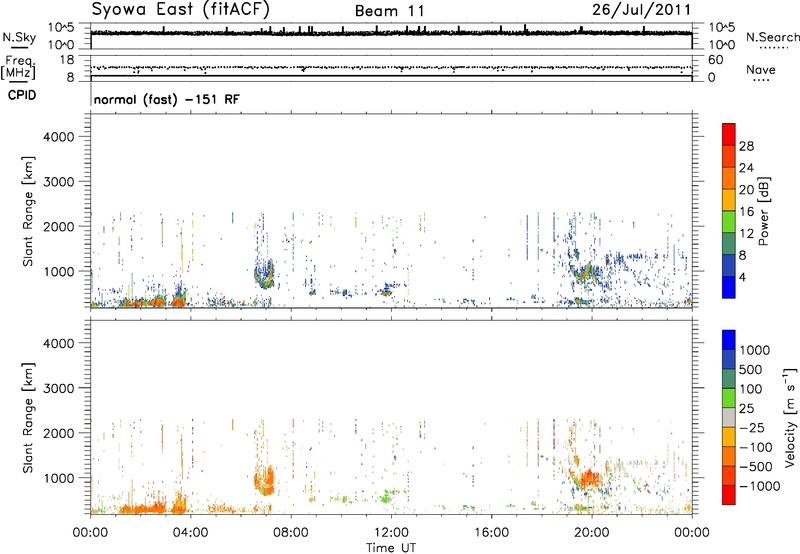Click the 20:00 echo patch in Velocity panel

[588, 480]
